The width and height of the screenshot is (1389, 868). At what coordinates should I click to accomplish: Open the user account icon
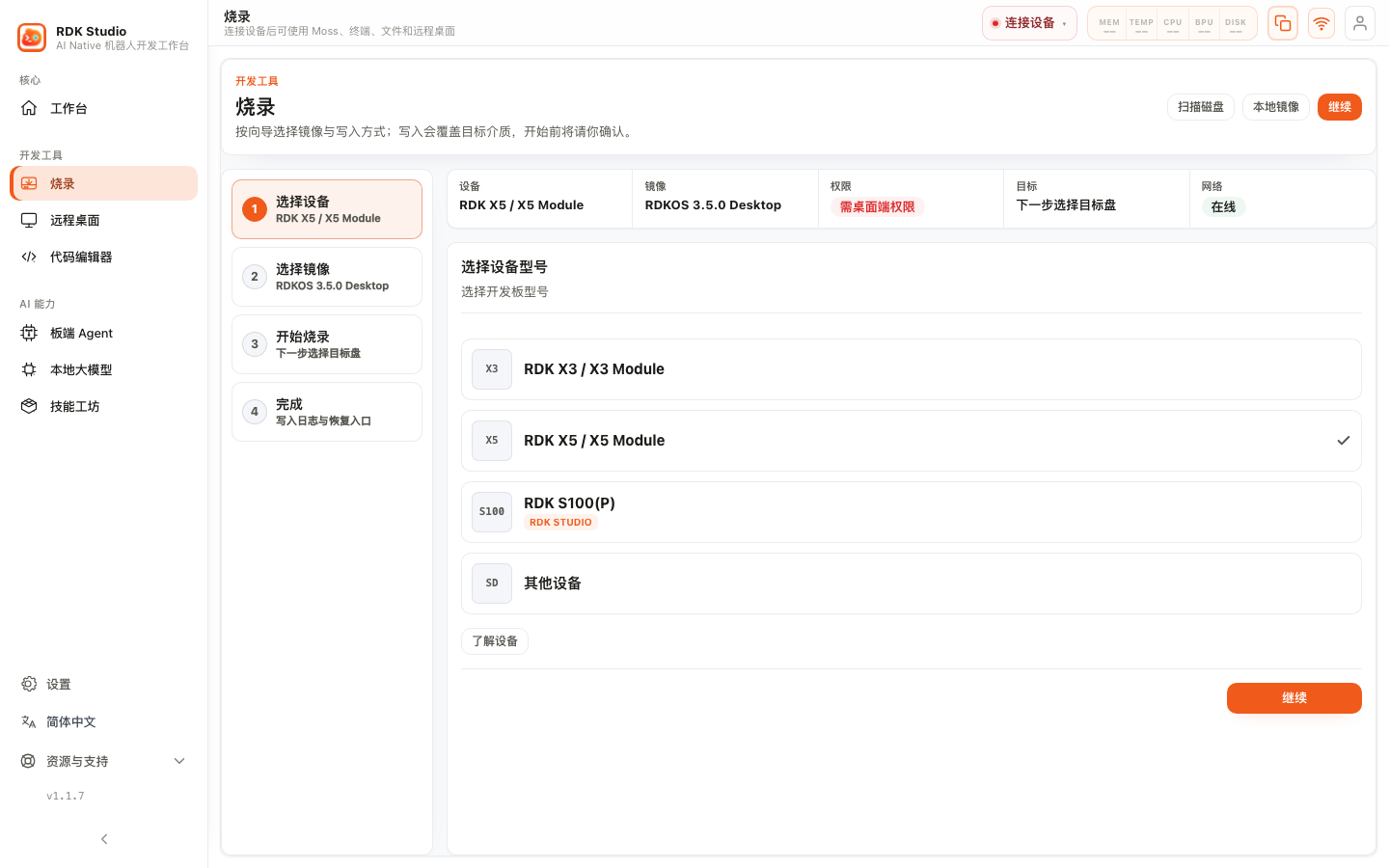point(1360,23)
